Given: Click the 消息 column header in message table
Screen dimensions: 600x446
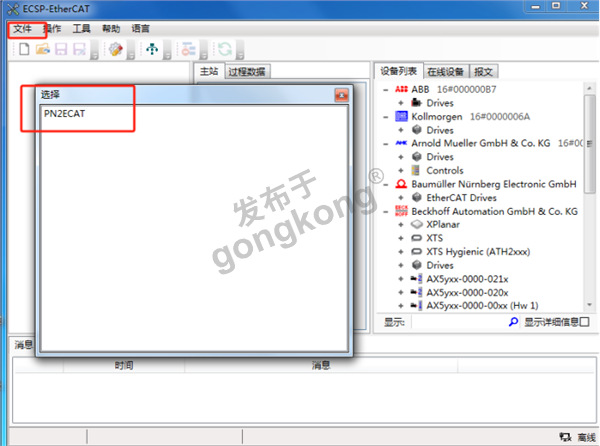Looking at the screenshot, I should pos(321,365).
